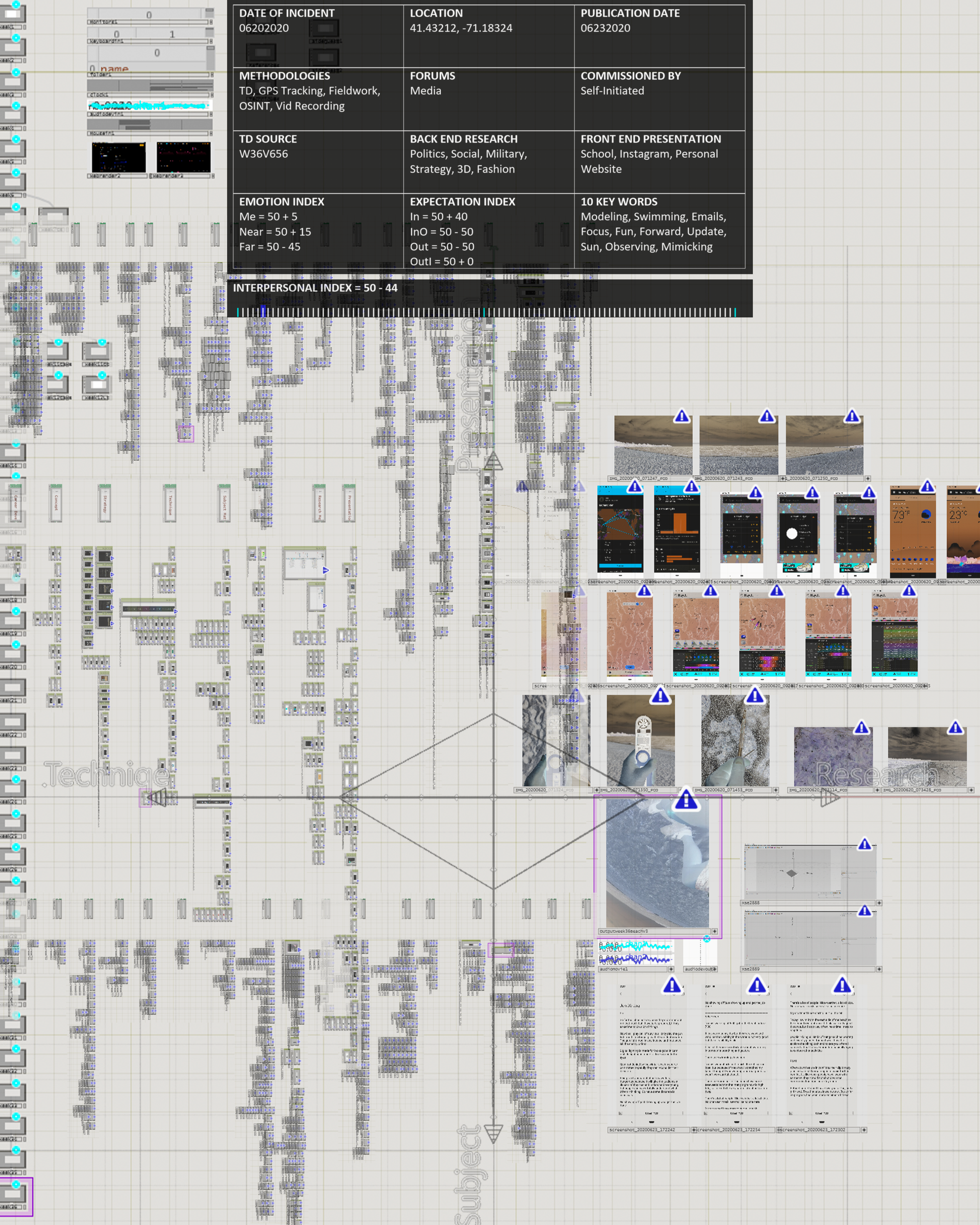Select the left black webrender preview thumbnail
The image size is (980, 1225).
pyautogui.click(x=119, y=157)
